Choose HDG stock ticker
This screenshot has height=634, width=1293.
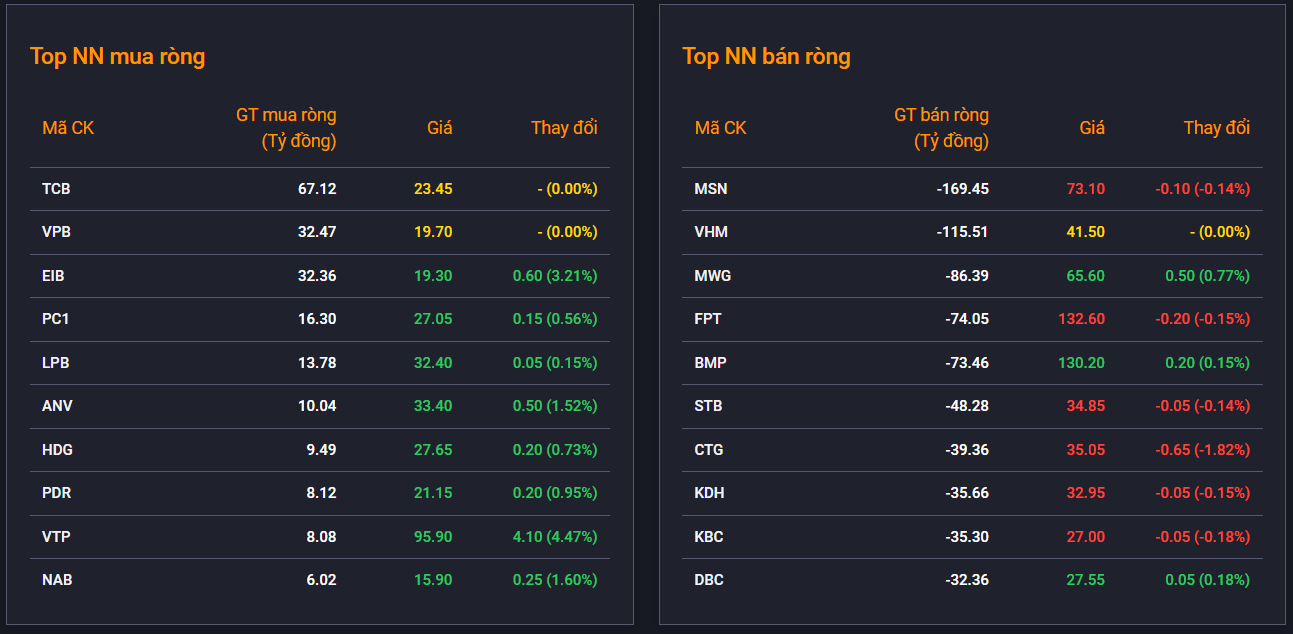(x=57, y=450)
